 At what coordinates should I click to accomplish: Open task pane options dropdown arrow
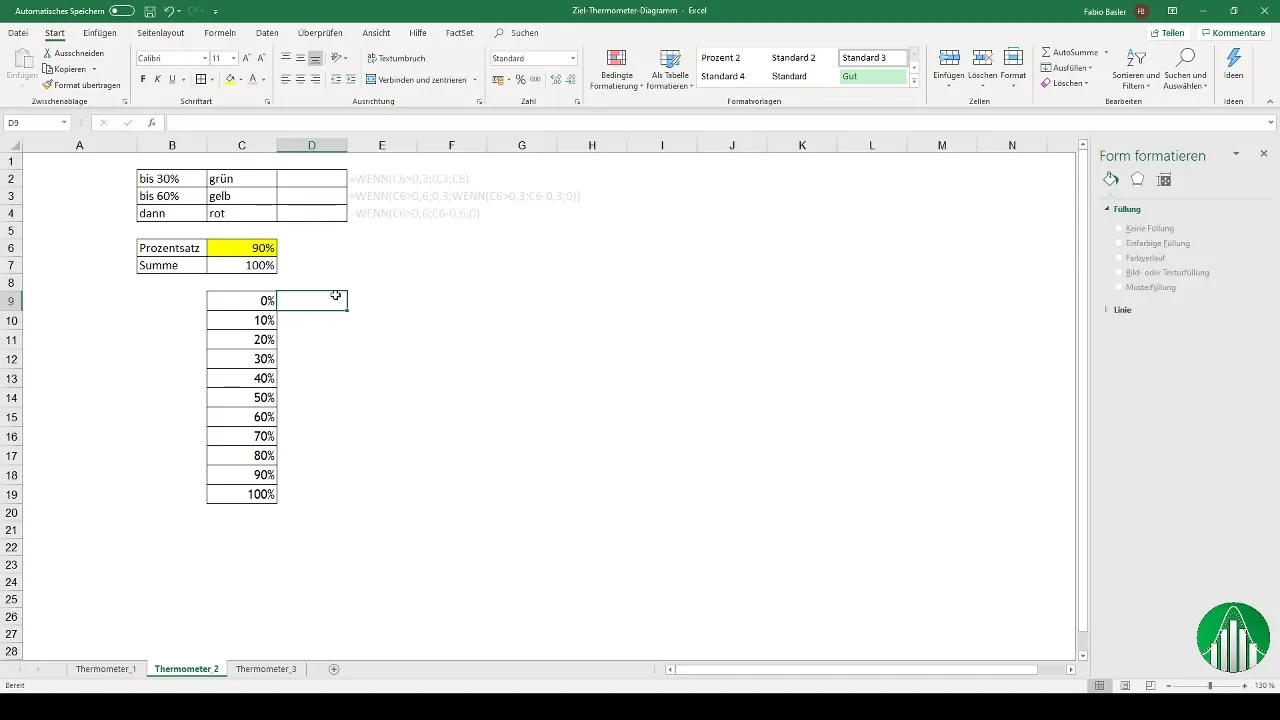(1236, 154)
